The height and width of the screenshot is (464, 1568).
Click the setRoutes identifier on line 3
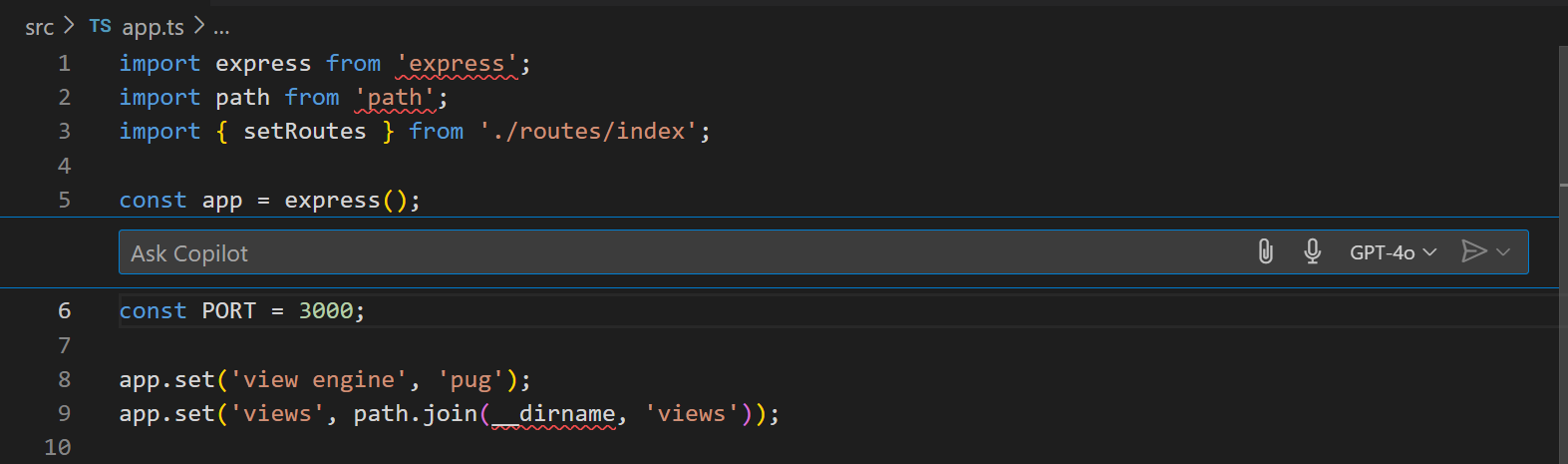click(305, 132)
